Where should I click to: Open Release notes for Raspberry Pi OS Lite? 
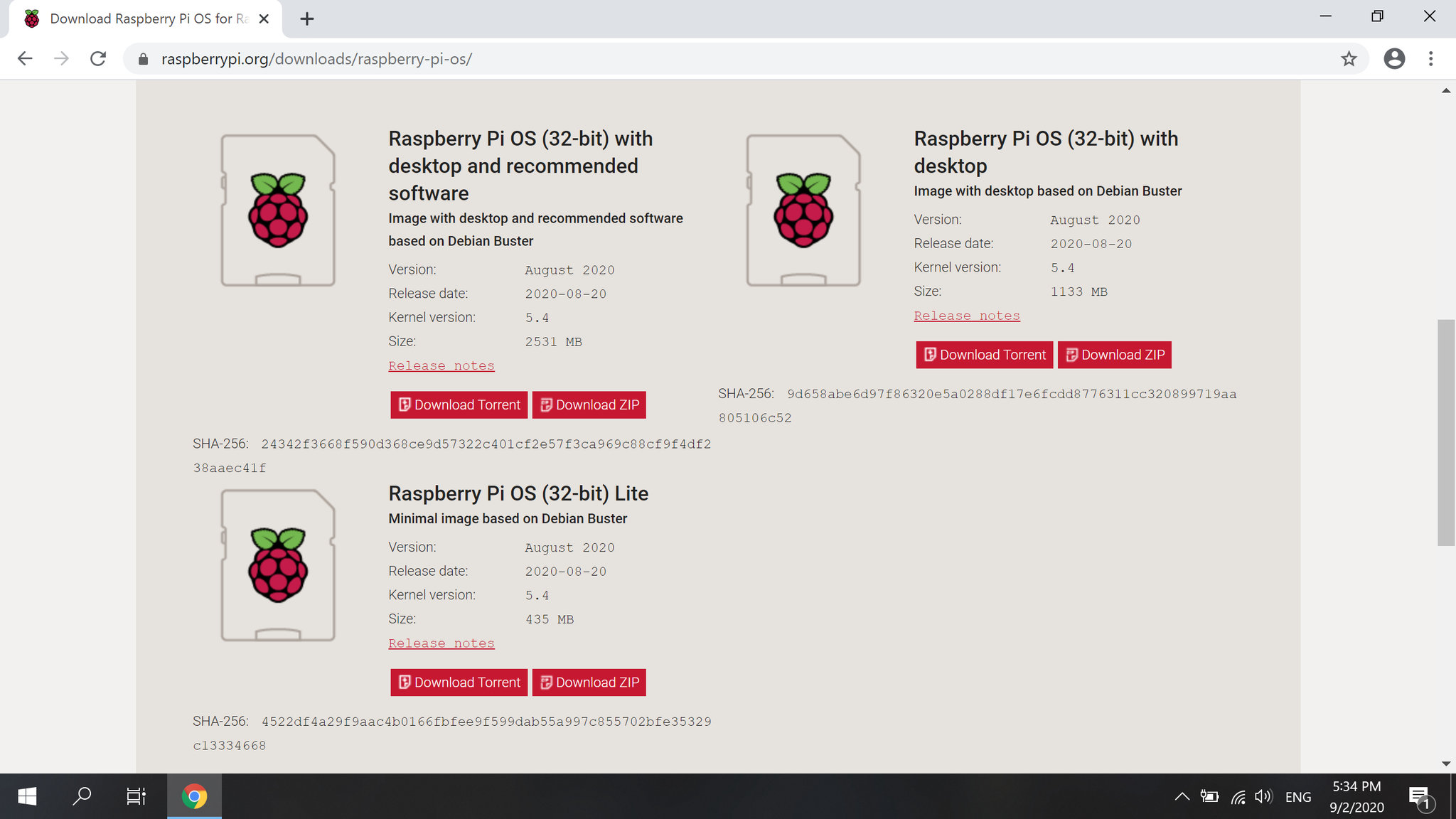pos(441,643)
